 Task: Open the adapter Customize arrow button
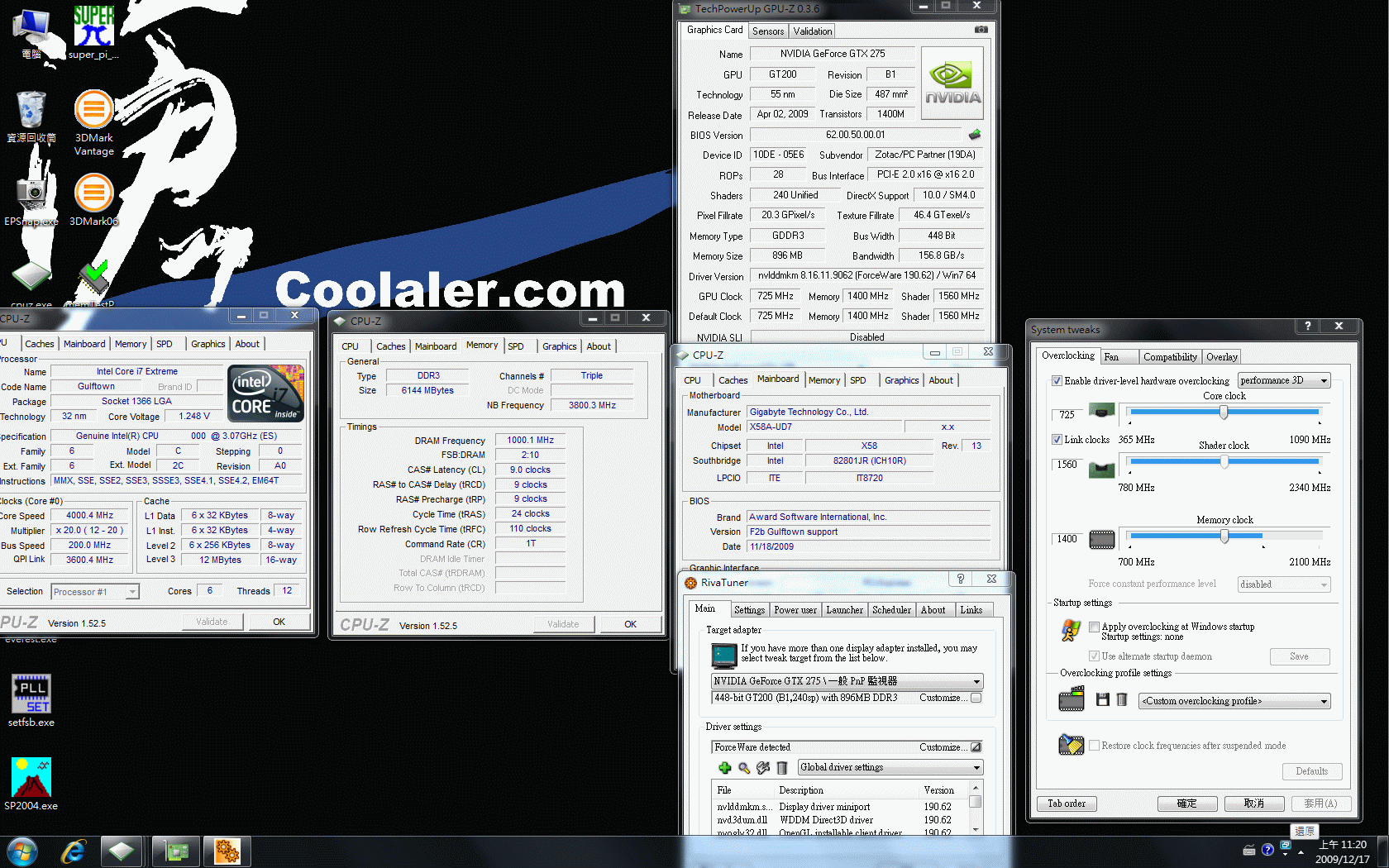[976, 698]
